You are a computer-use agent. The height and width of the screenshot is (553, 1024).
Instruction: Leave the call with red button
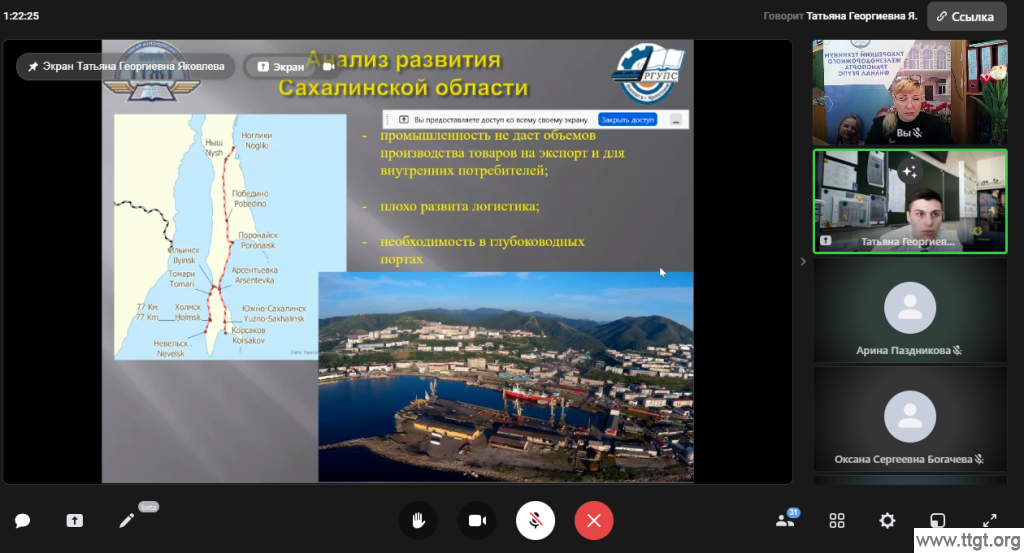tap(594, 520)
